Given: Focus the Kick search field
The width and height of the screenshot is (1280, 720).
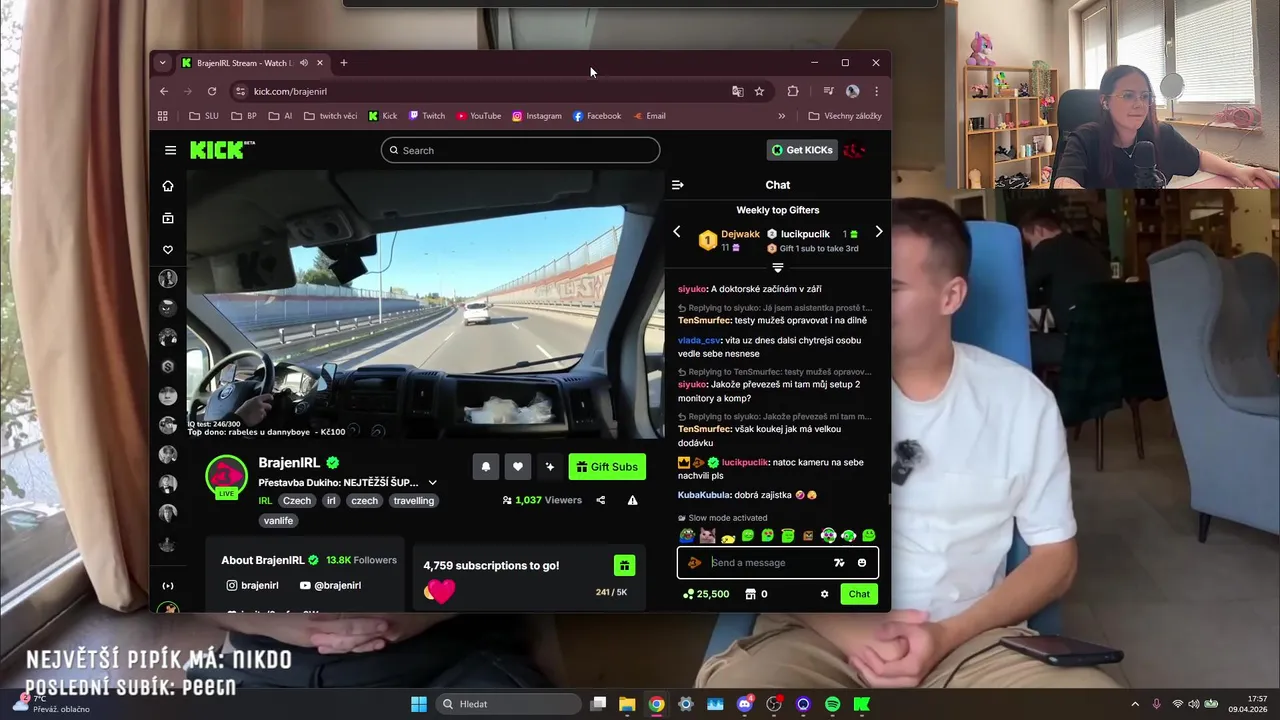Looking at the screenshot, I should tap(520, 150).
